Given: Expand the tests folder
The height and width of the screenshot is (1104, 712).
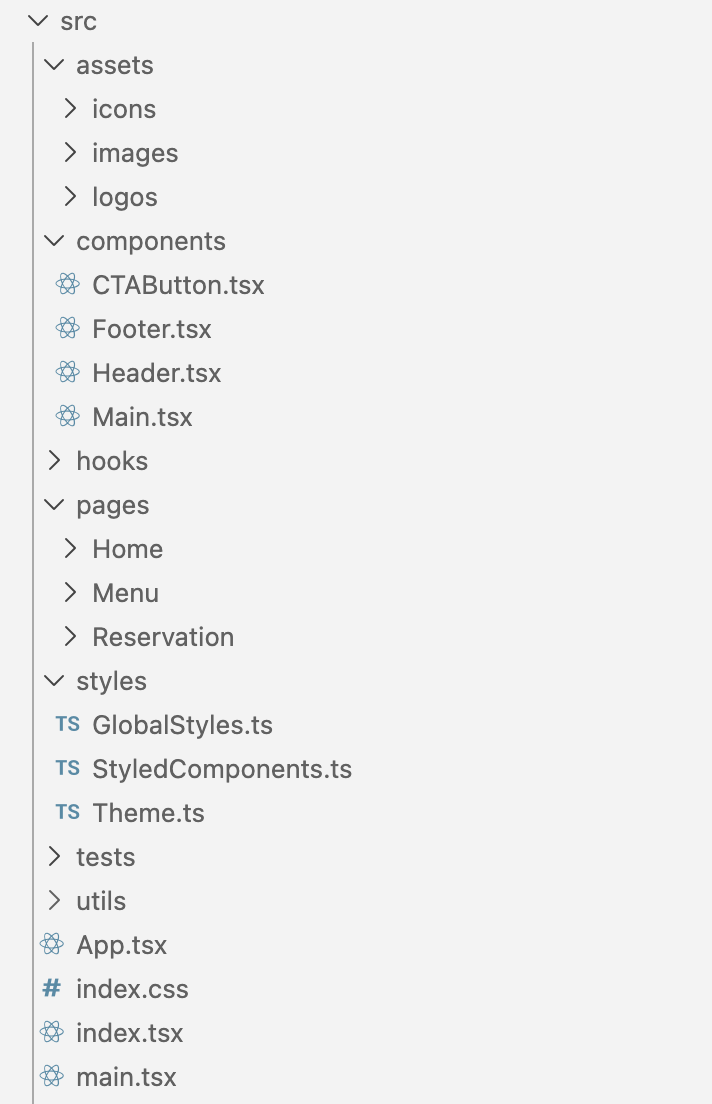Looking at the screenshot, I should 105,857.
